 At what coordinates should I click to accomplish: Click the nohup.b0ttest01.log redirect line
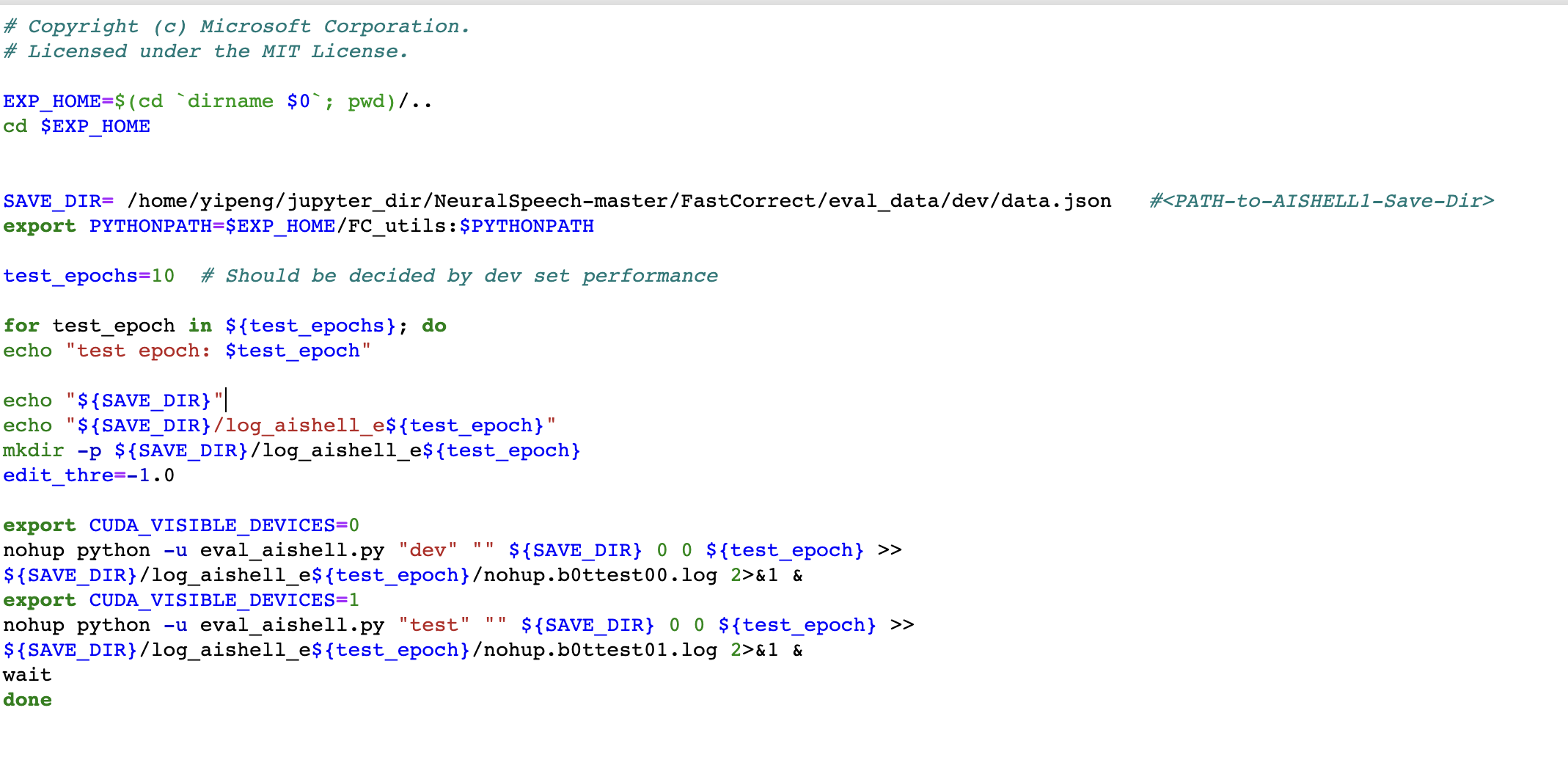click(x=403, y=650)
